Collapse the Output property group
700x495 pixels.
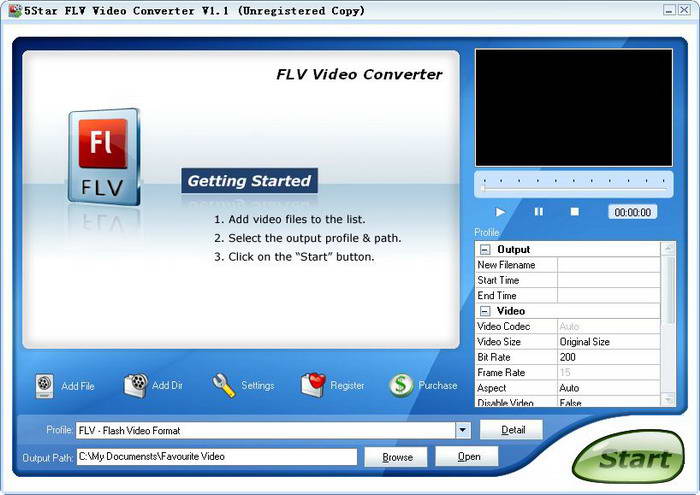click(x=485, y=250)
